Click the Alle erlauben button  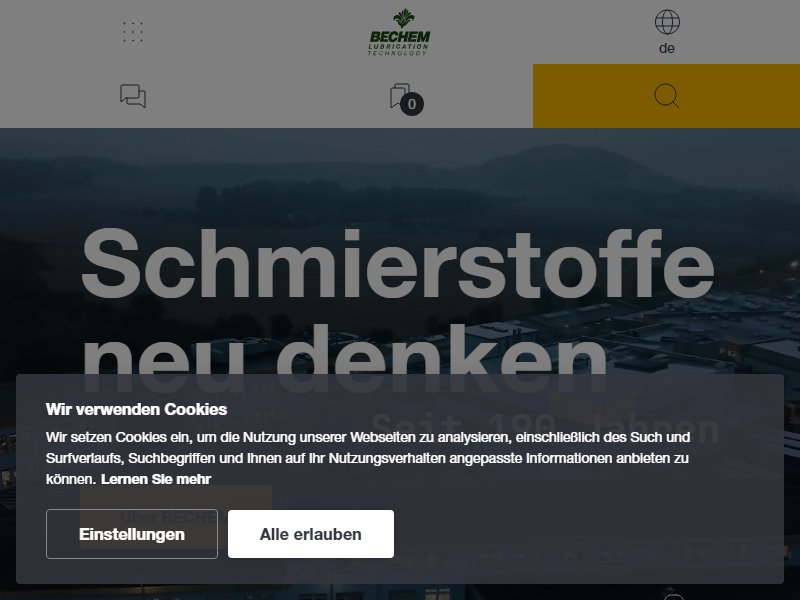coord(311,534)
